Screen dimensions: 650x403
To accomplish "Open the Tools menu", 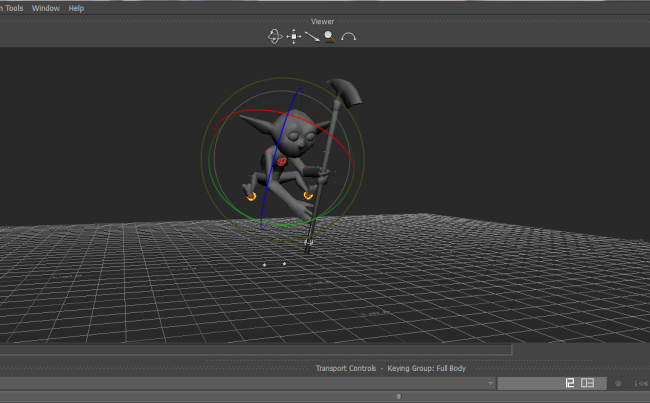I will pyautogui.click(x=11, y=8).
